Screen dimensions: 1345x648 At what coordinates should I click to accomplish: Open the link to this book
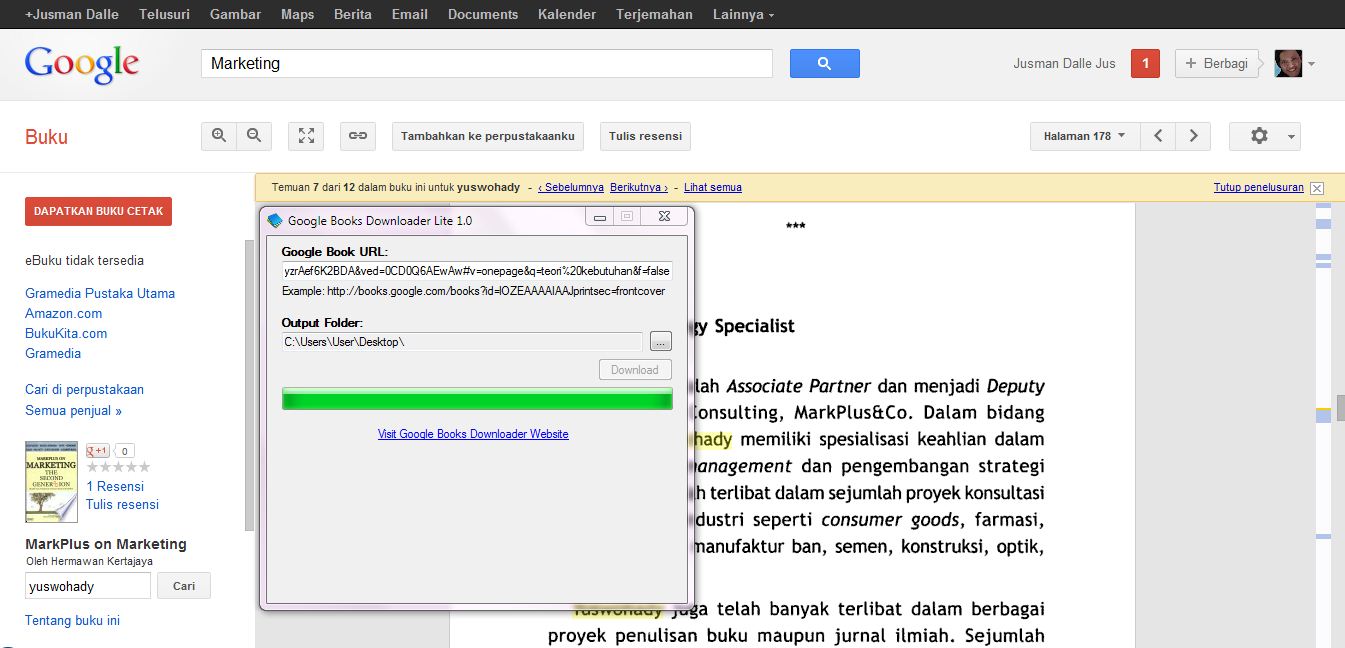click(x=358, y=136)
